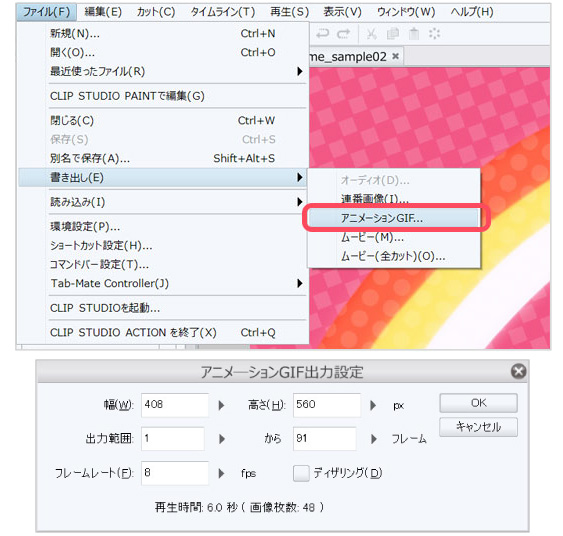Open arrow beside frame rate field
This screenshot has height=536, width=563.
click(x=222, y=474)
